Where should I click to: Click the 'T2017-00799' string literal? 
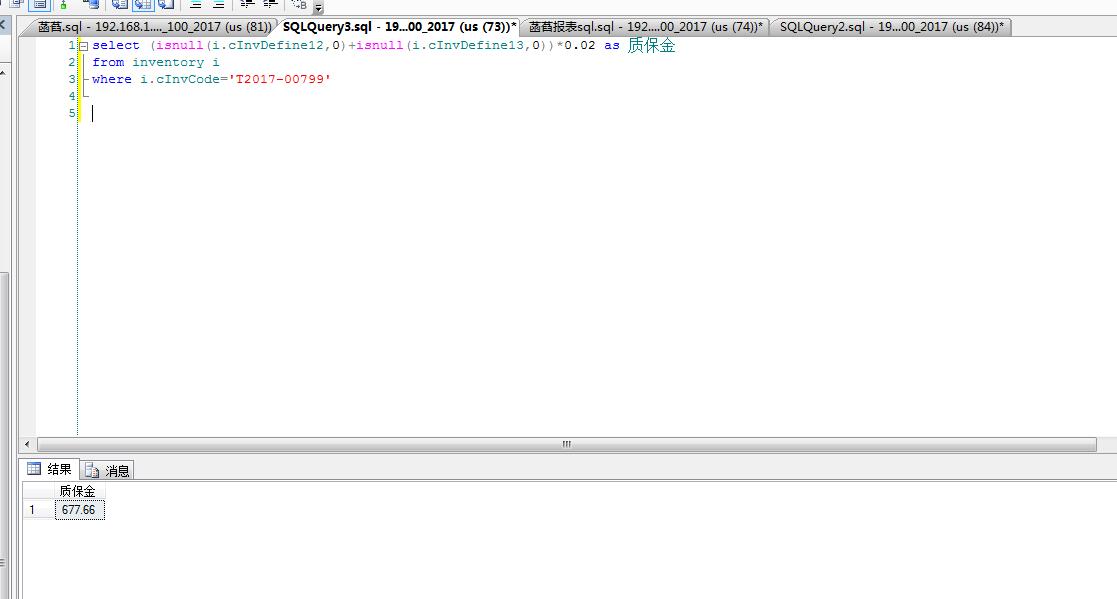point(280,80)
